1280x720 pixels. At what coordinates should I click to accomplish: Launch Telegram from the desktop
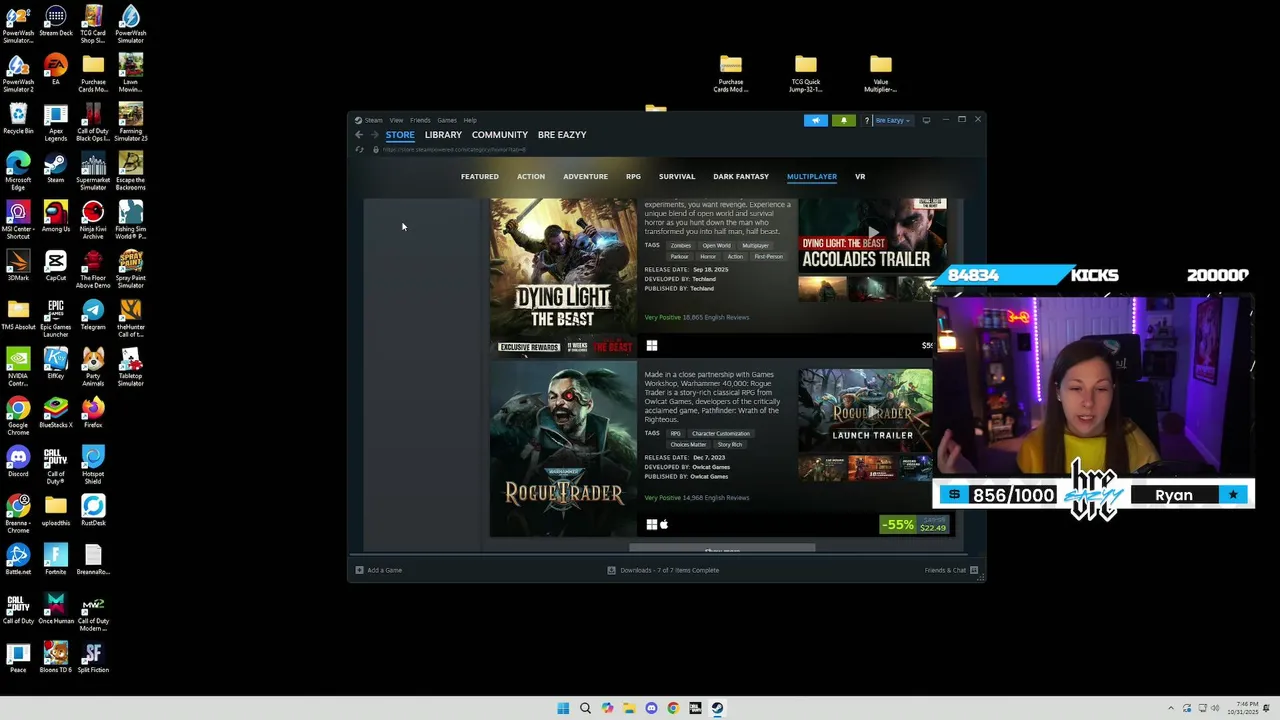(93, 314)
